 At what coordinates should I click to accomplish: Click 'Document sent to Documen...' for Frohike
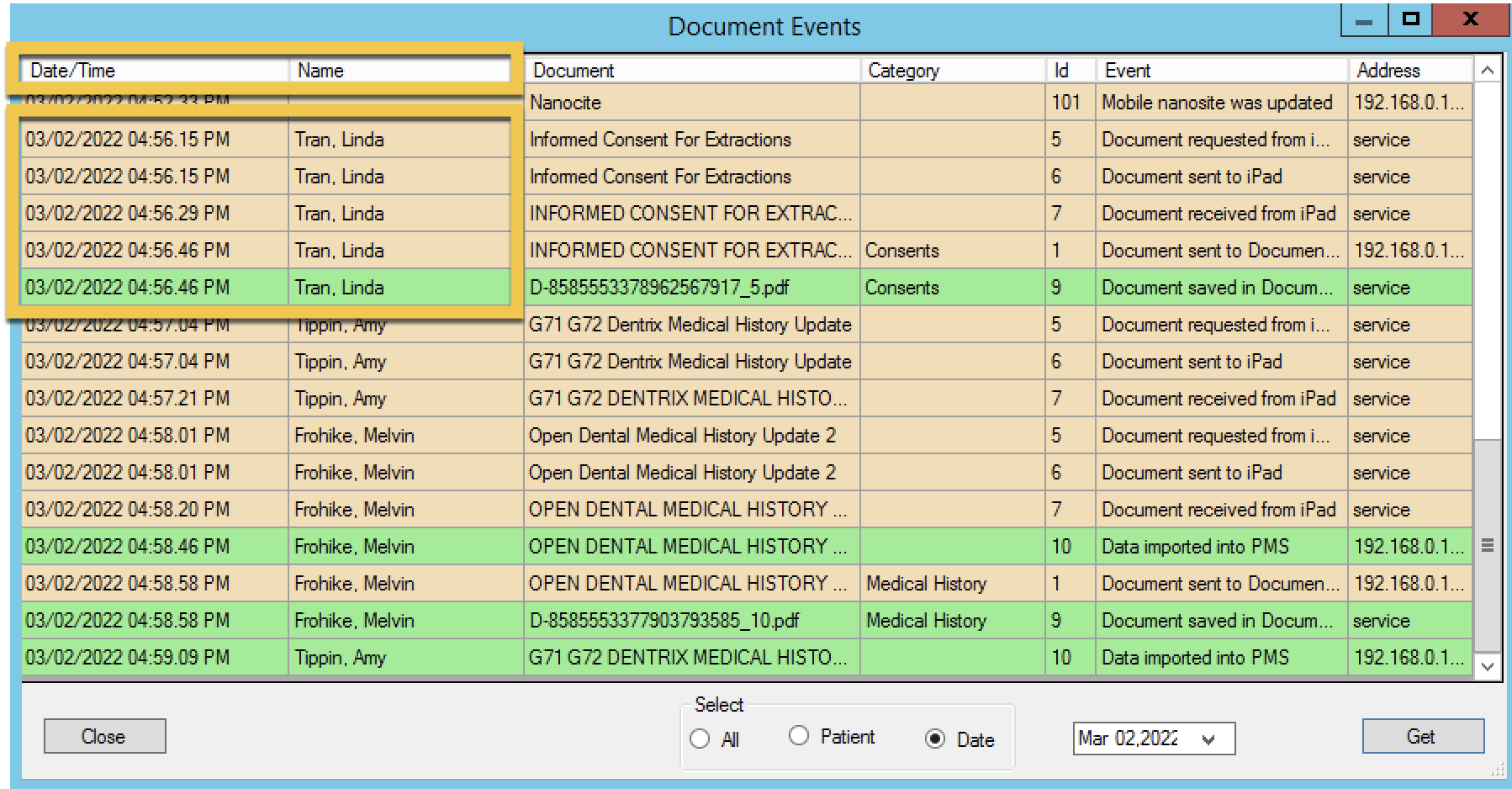click(x=1222, y=584)
